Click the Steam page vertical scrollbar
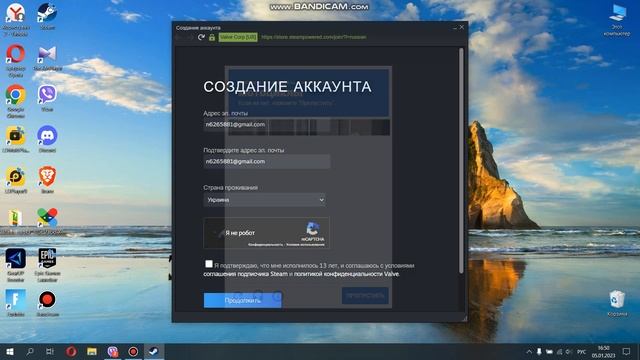Screen dimensions: 640x360 click(461, 161)
